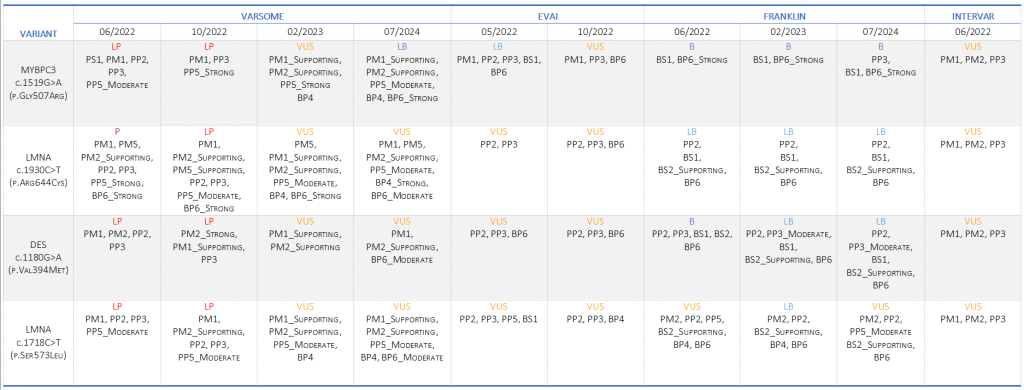Click the DES Franklin 06/2022 B classification
Viewport: 1024px width, 390px height.
pos(692,221)
